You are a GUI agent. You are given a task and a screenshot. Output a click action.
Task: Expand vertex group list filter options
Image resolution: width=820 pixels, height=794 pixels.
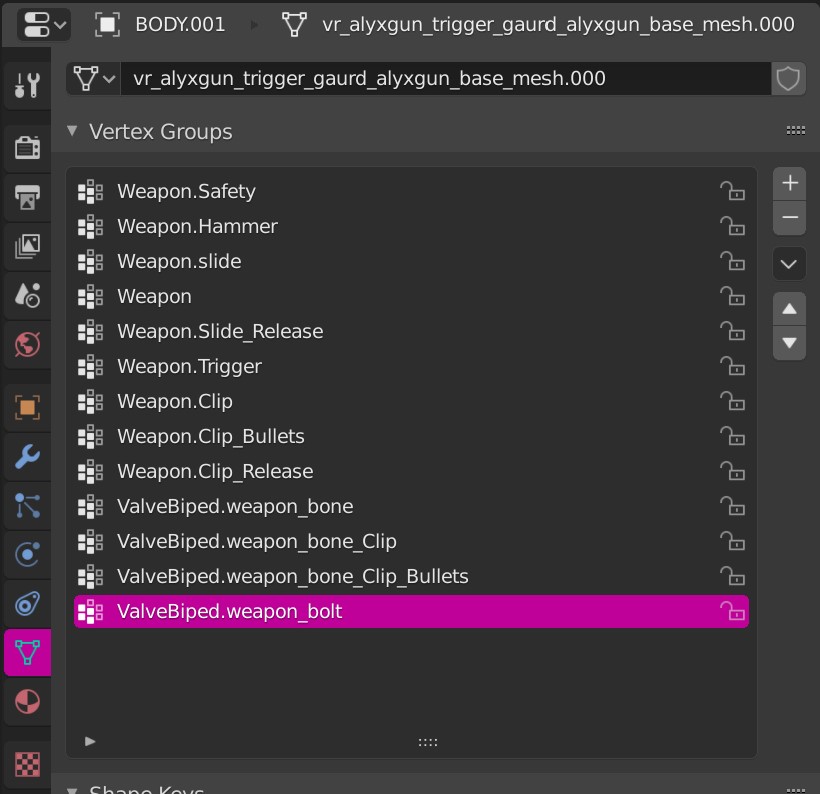(x=90, y=741)
